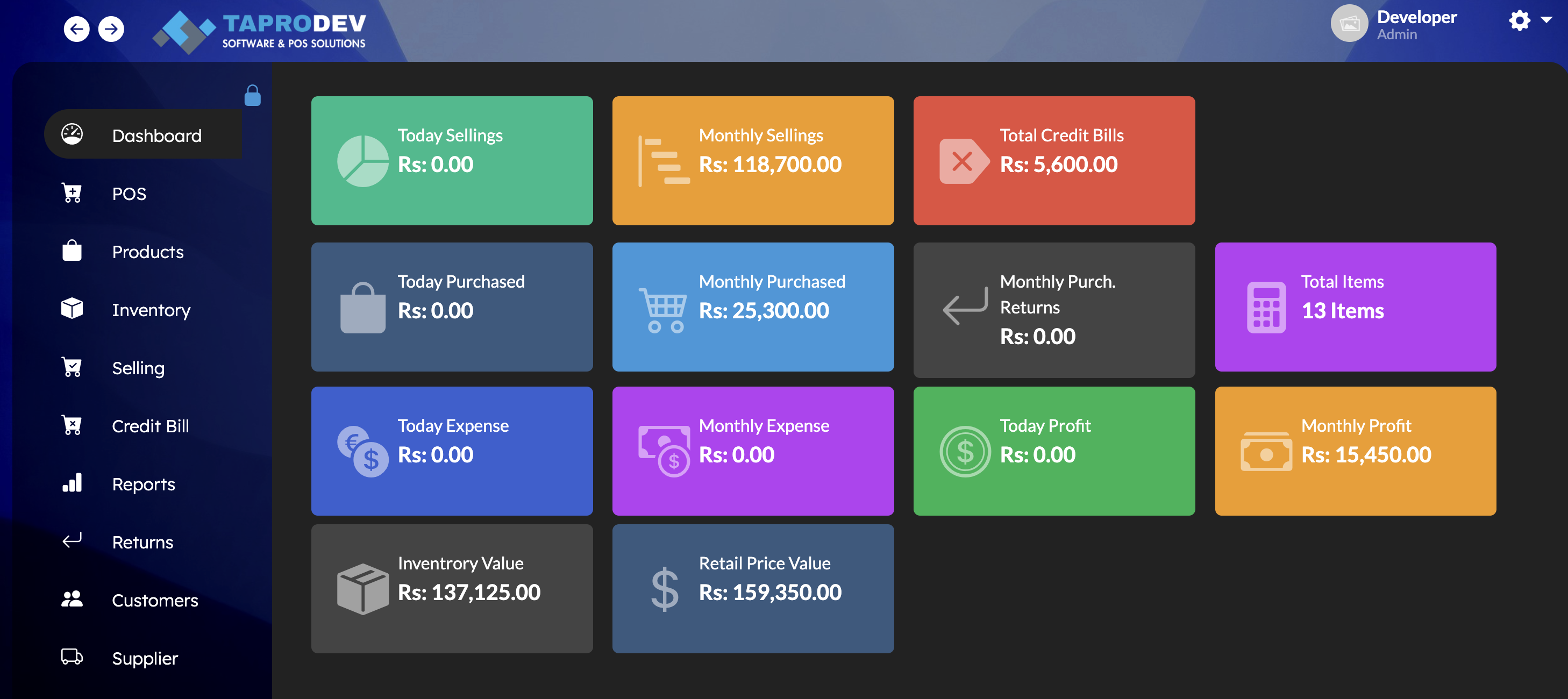Click the Products shopping bag icon
Image resolution: width=1568 pixels, height=699 pixels.
[72, 251]
